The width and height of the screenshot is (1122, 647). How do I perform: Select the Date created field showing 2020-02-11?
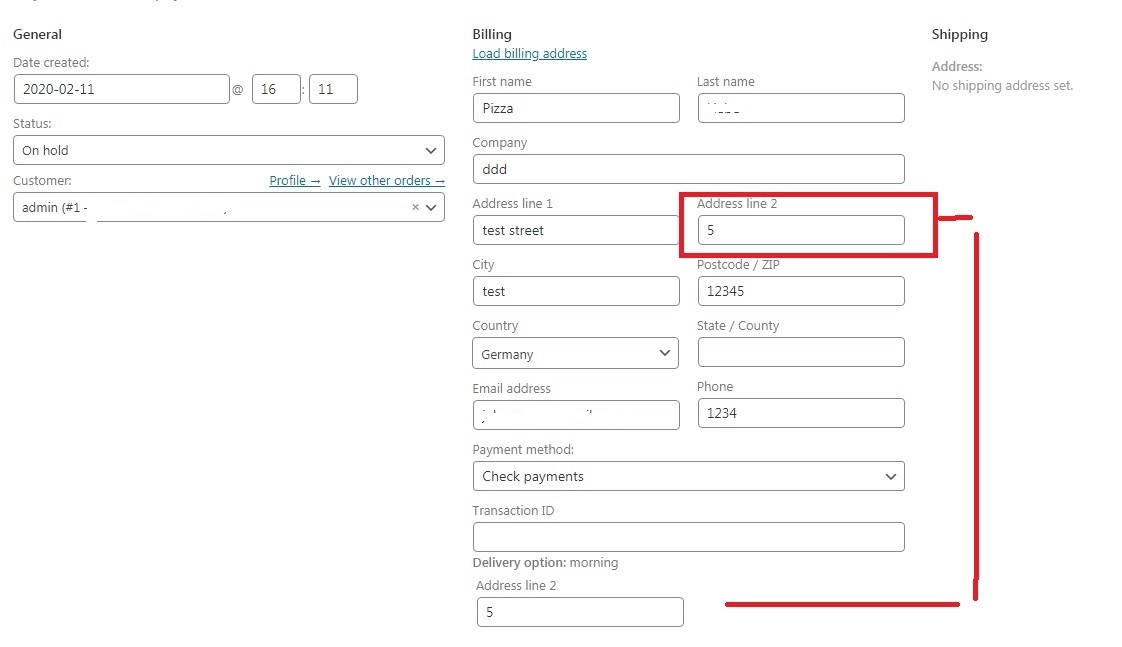coord(120,88)
